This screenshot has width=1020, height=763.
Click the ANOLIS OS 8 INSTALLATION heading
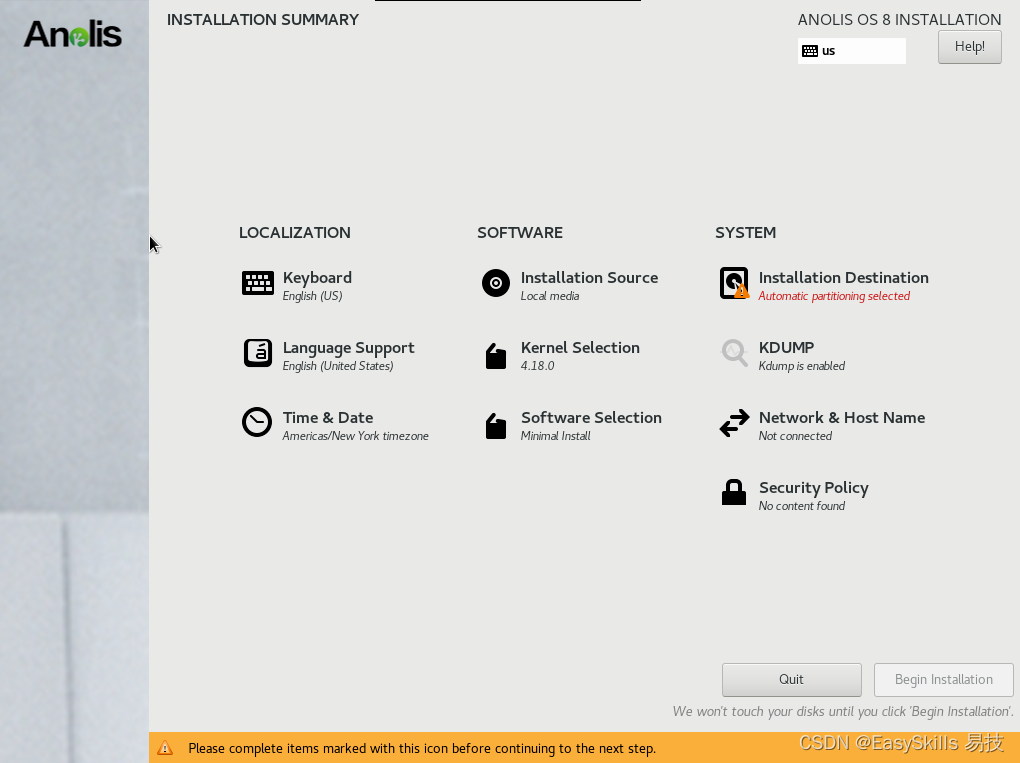tap(900, 20)
